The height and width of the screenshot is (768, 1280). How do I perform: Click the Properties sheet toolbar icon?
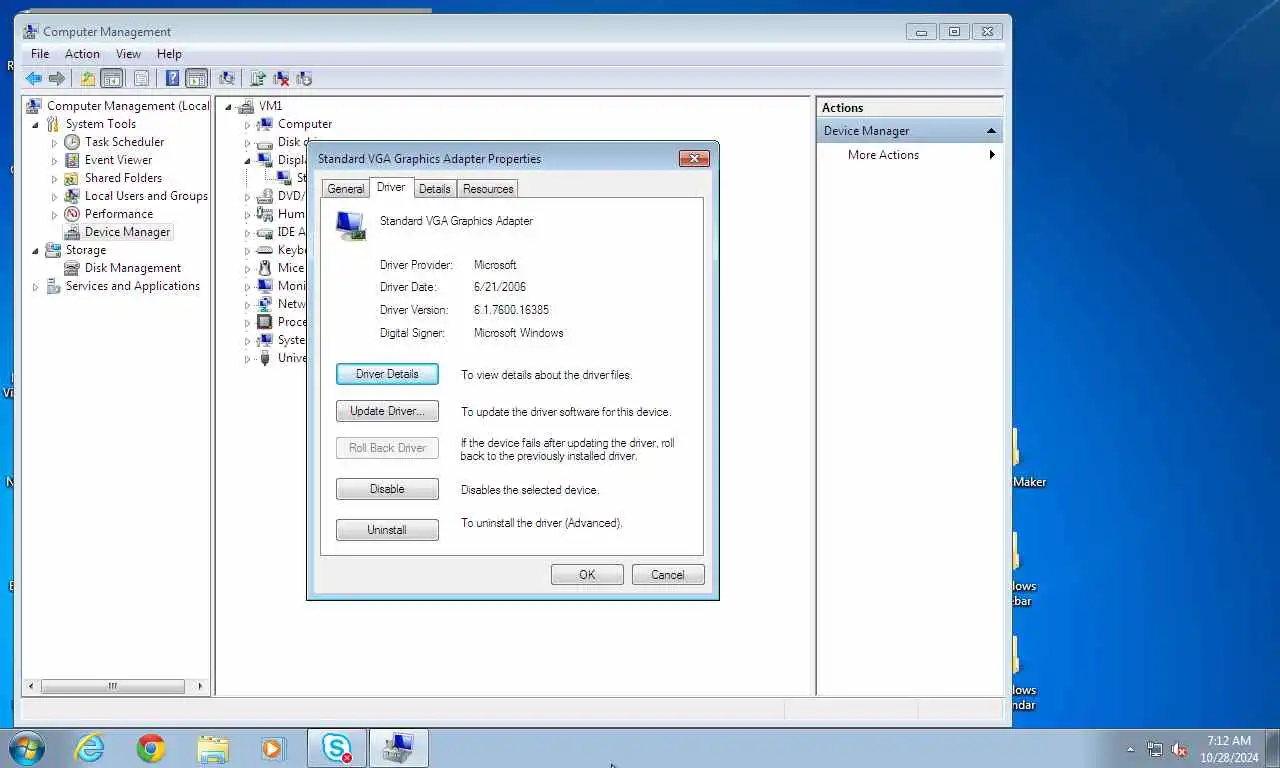pos(141,78)
